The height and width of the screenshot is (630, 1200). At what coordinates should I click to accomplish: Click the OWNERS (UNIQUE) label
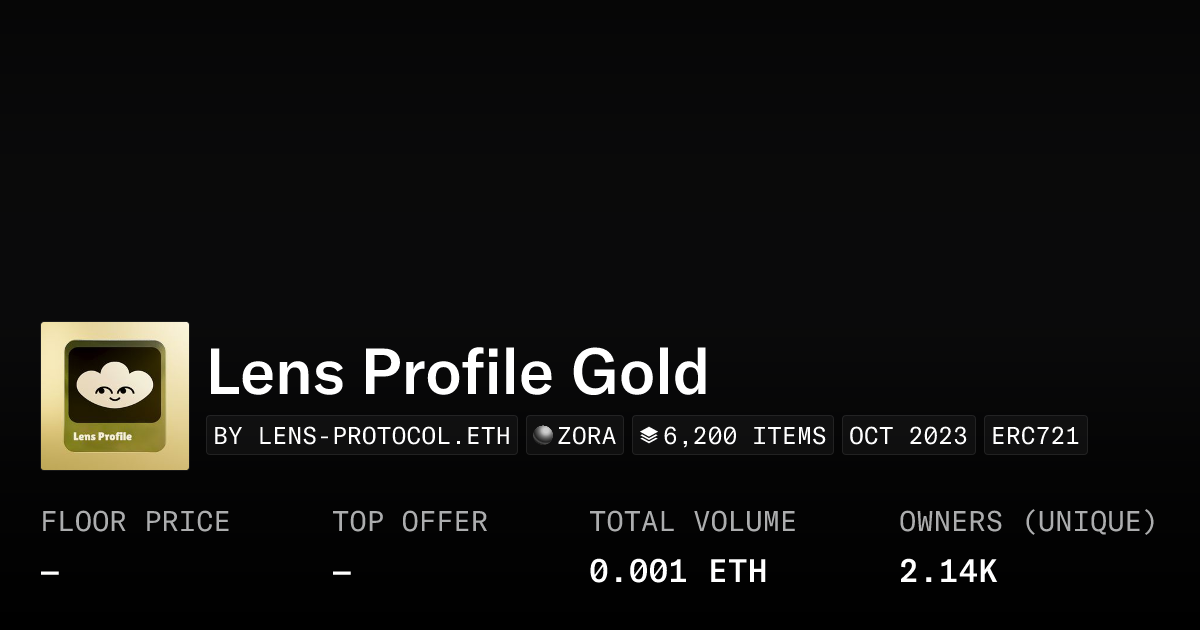(x=1027, y=522)
